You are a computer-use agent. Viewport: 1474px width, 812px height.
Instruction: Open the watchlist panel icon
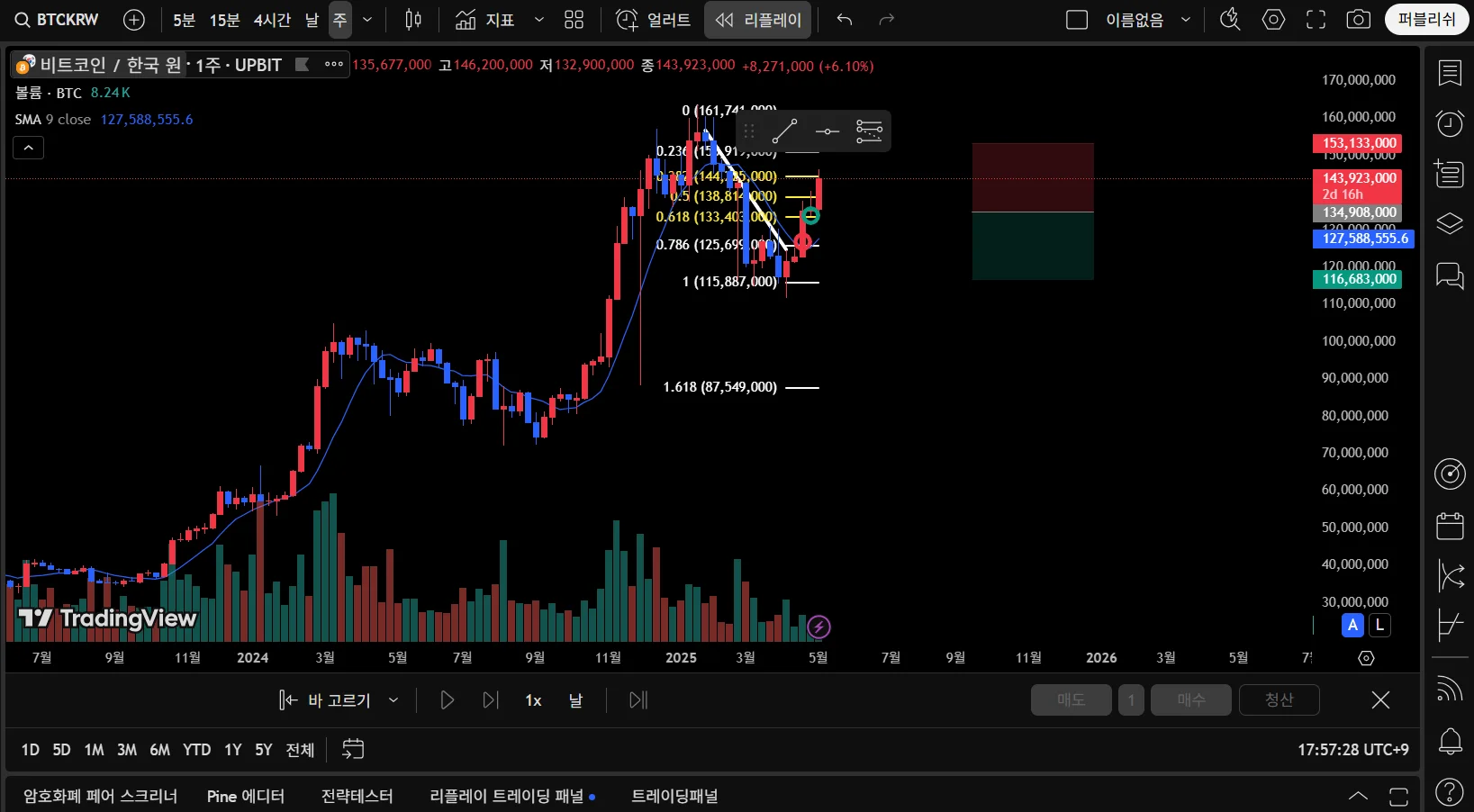(x=1450, y=73)
